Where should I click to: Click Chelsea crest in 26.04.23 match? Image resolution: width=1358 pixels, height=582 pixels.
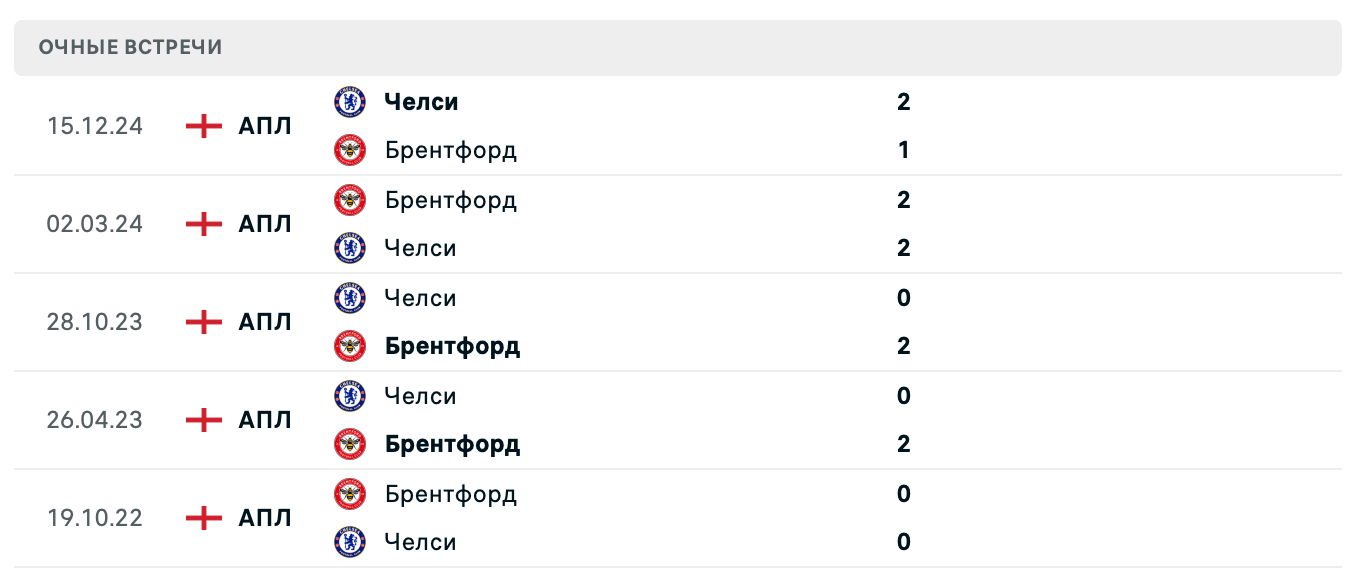pyautogui.click(x=350, y=396)
